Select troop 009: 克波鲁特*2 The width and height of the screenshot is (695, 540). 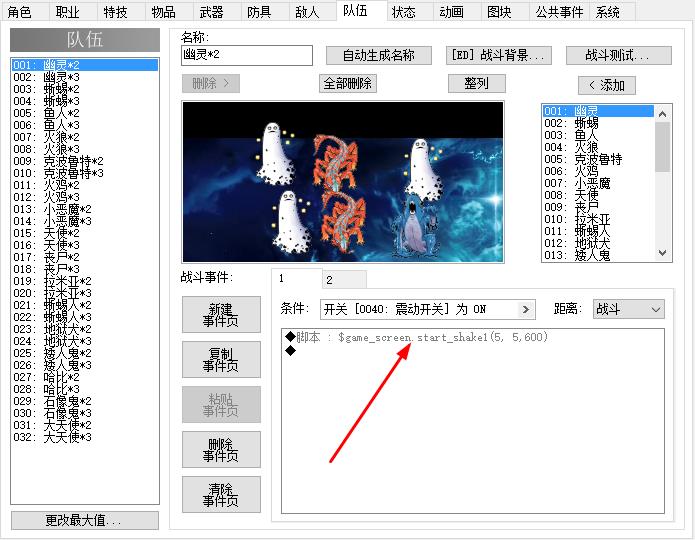coord(85,161)
